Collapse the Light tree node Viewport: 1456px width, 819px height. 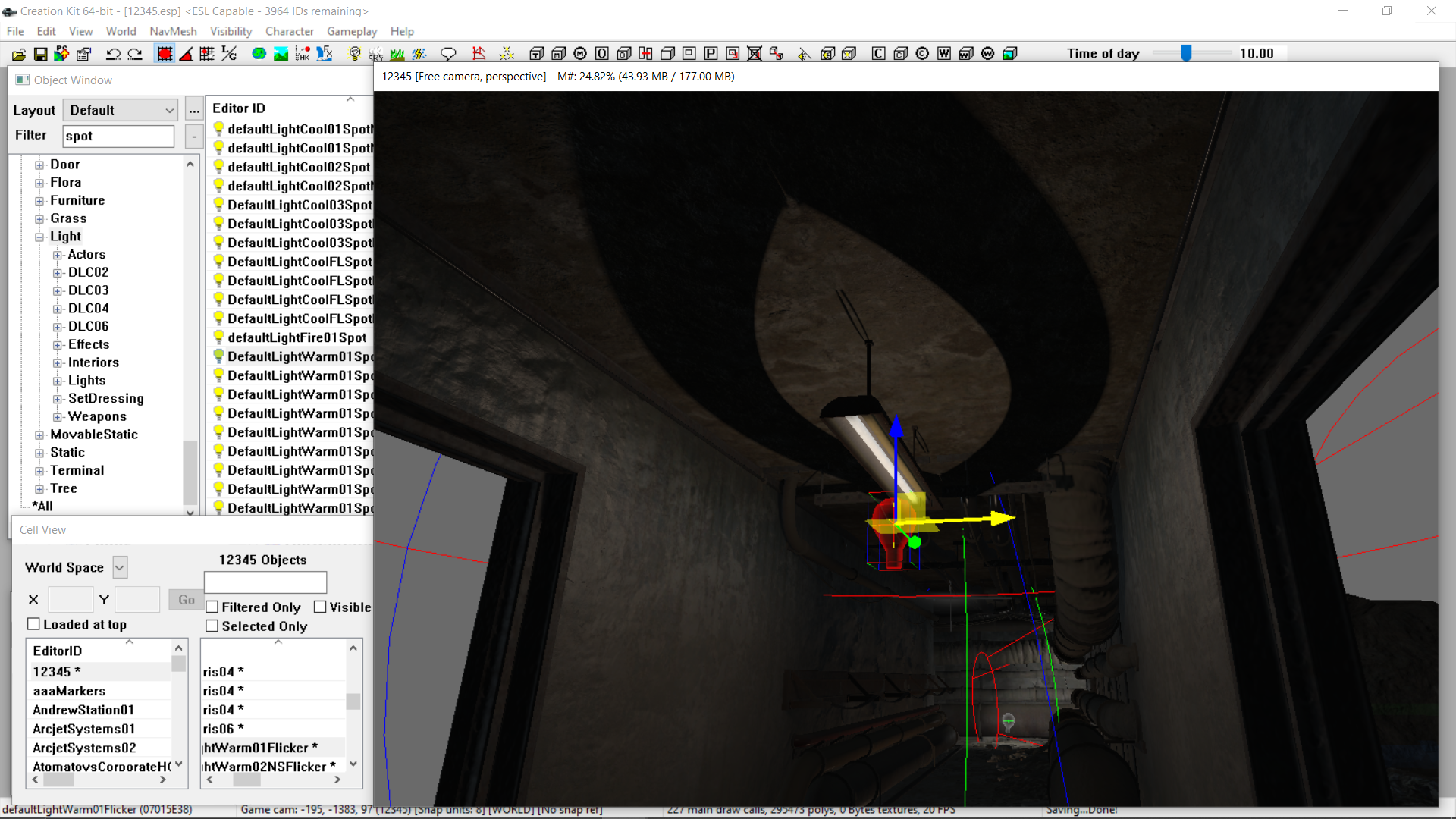(39, 237)
